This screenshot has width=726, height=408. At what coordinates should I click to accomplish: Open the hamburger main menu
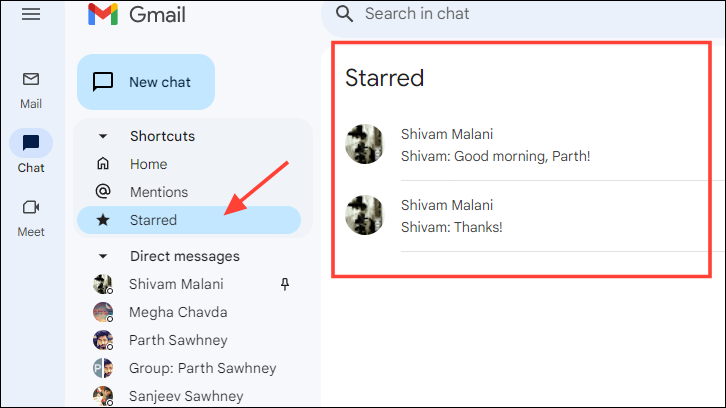click(x=31, y=14)
